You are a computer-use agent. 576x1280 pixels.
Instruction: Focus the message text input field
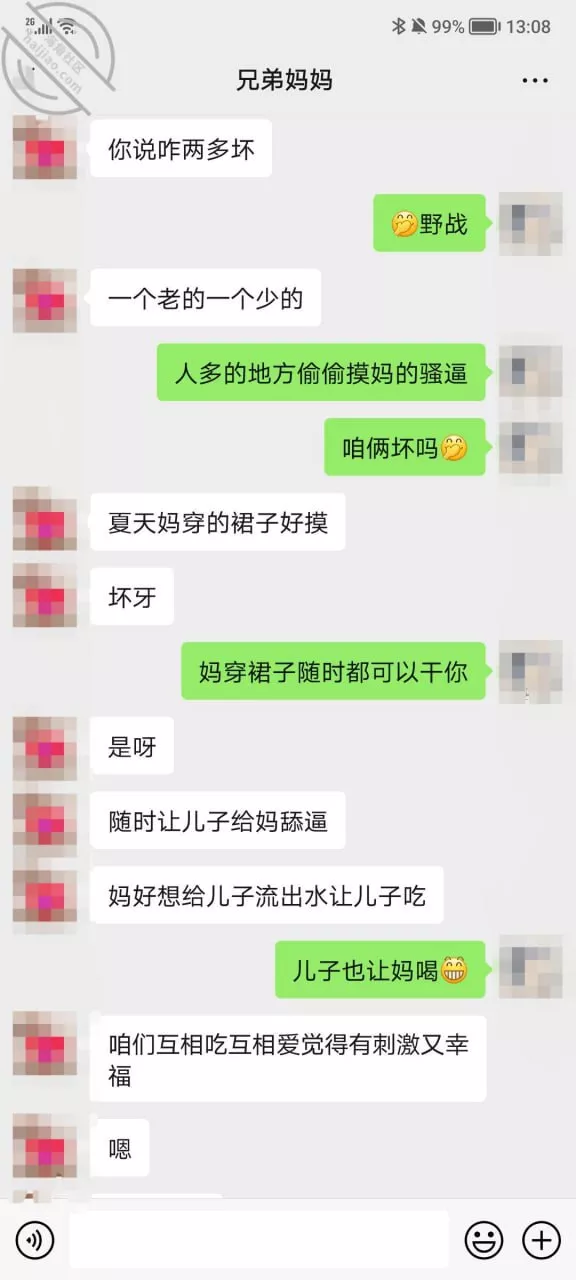point(259,1240)
